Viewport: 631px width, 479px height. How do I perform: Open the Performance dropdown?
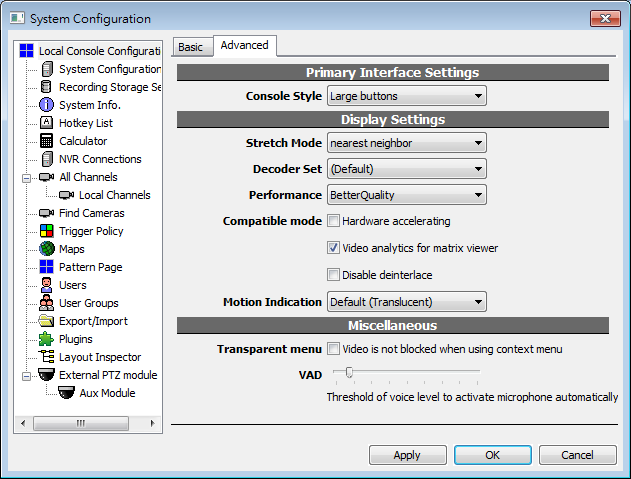coord(407,195)
